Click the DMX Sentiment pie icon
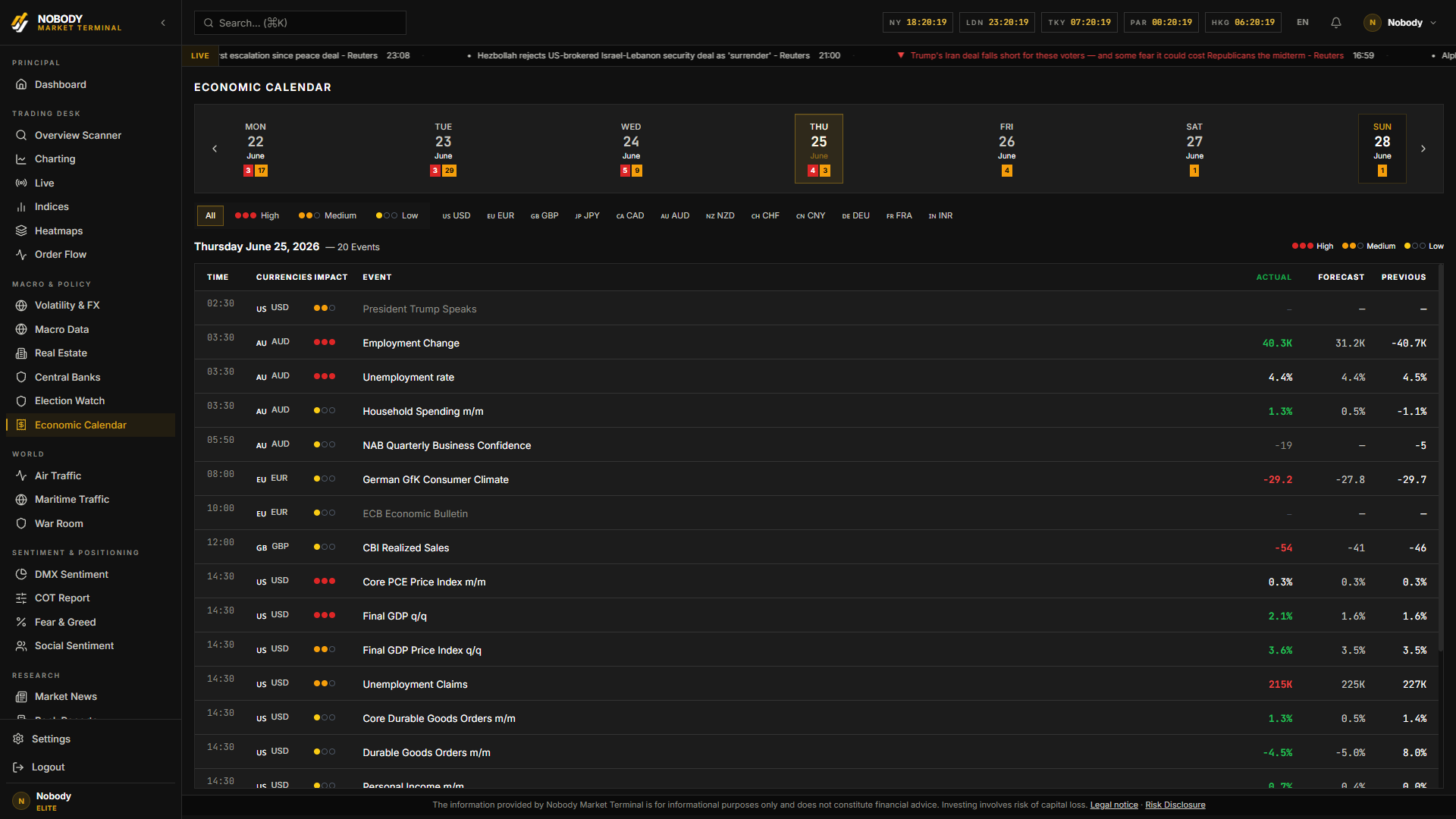This screenshot has height=819, width=1456. [21, 574]
